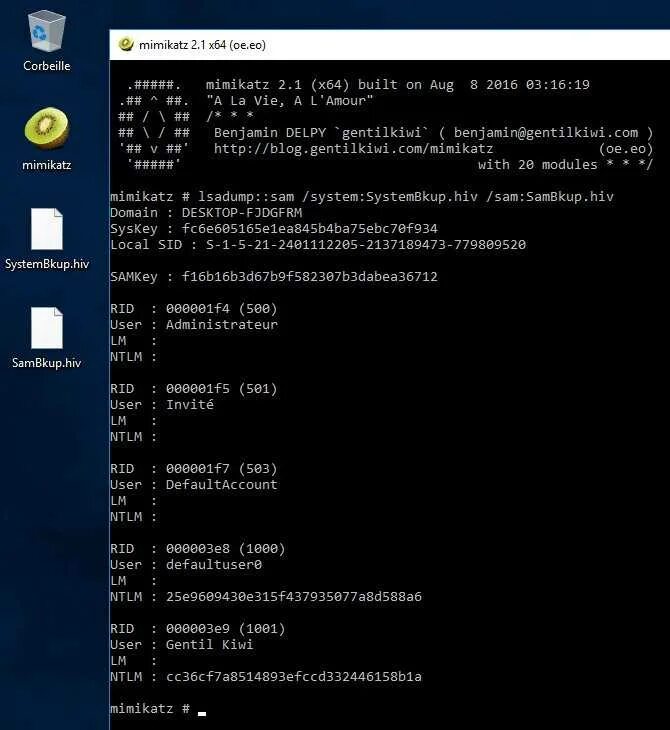Click the user name Gentil Kiwi
The height and width of the screenshot is (730, 670).
coord(210,645)
